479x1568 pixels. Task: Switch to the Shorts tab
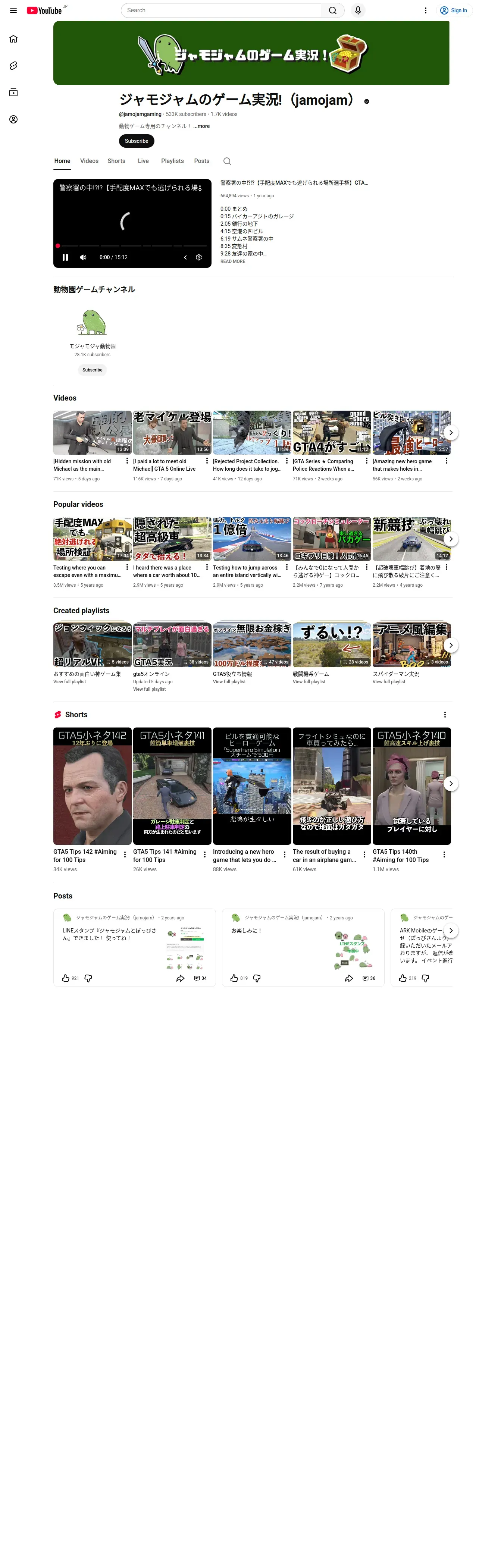coord(116,161)
